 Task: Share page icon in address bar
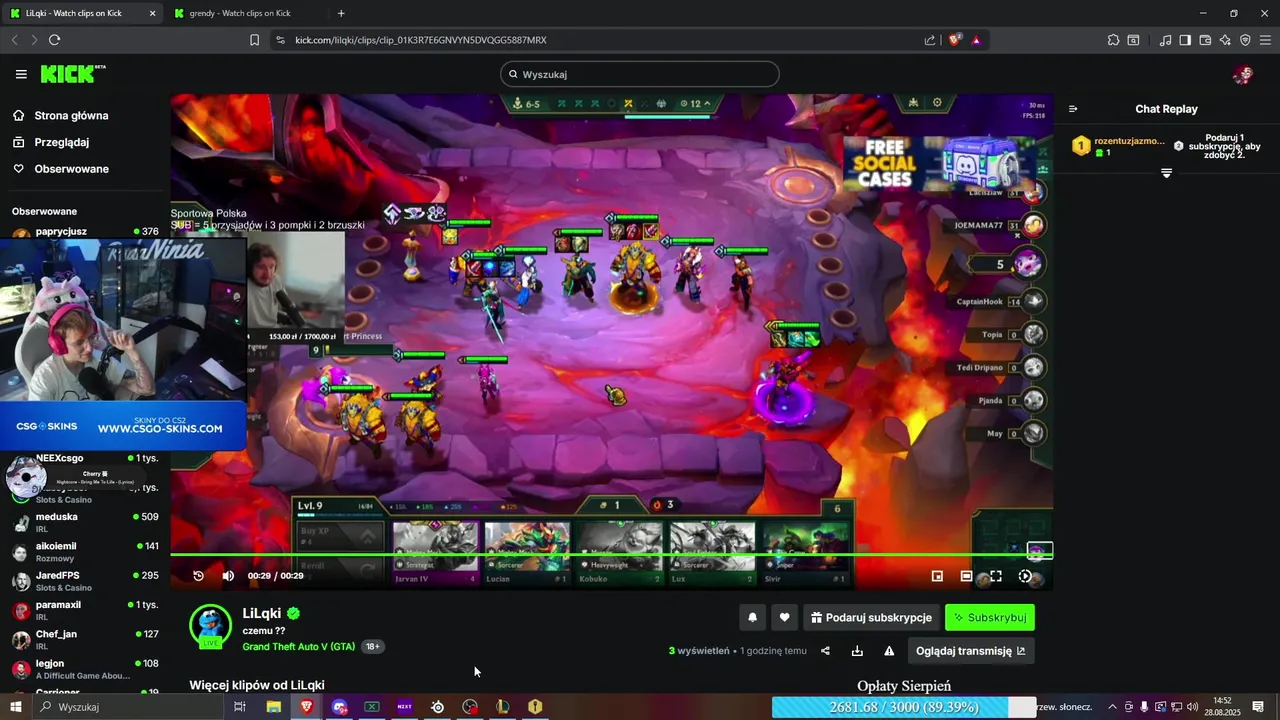pyautogui.click(x=930, y=40)
